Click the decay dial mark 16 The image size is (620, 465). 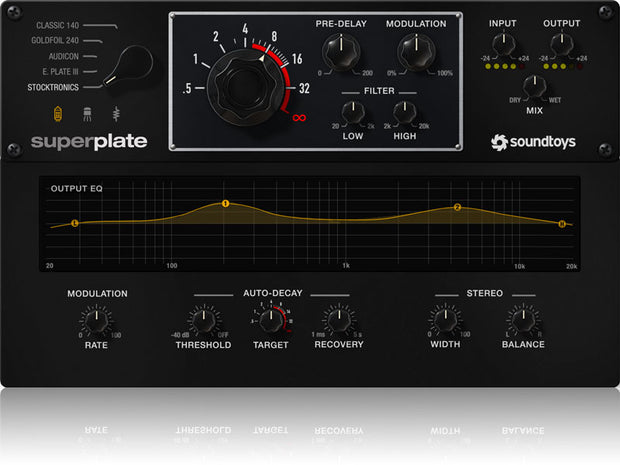pos(297,59)
